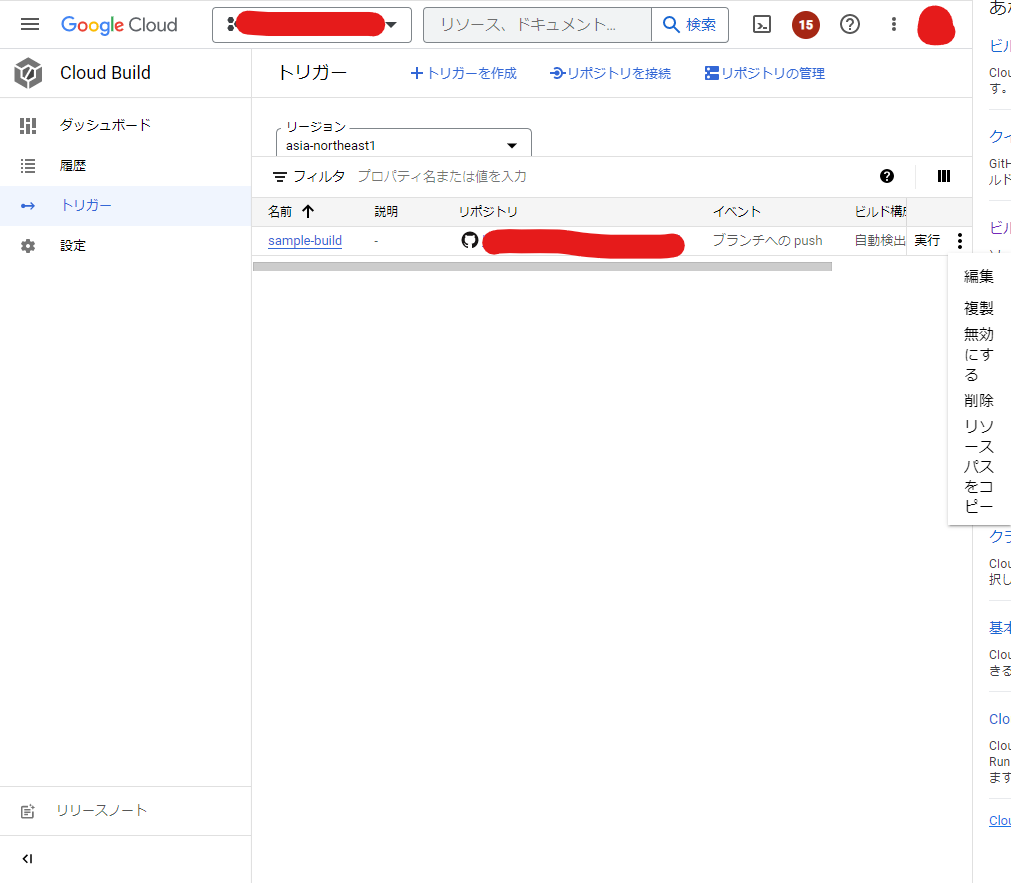Open the help question-mark icon in header
Image resolution: width=1011 pixels, height=883 pixels.
click(850, 25)
